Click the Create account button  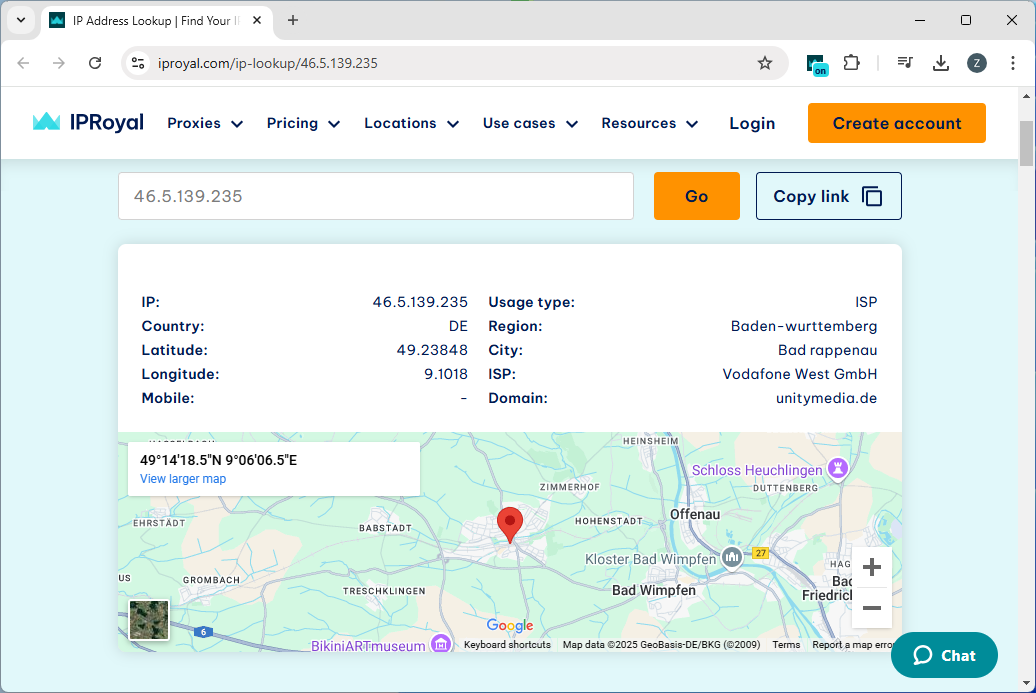click(x=897, y=123)
